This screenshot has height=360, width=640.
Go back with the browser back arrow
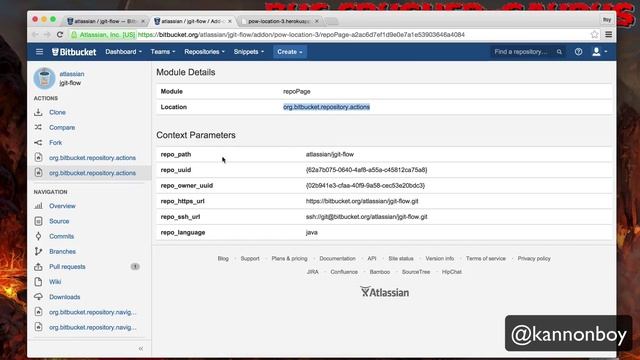35,35
